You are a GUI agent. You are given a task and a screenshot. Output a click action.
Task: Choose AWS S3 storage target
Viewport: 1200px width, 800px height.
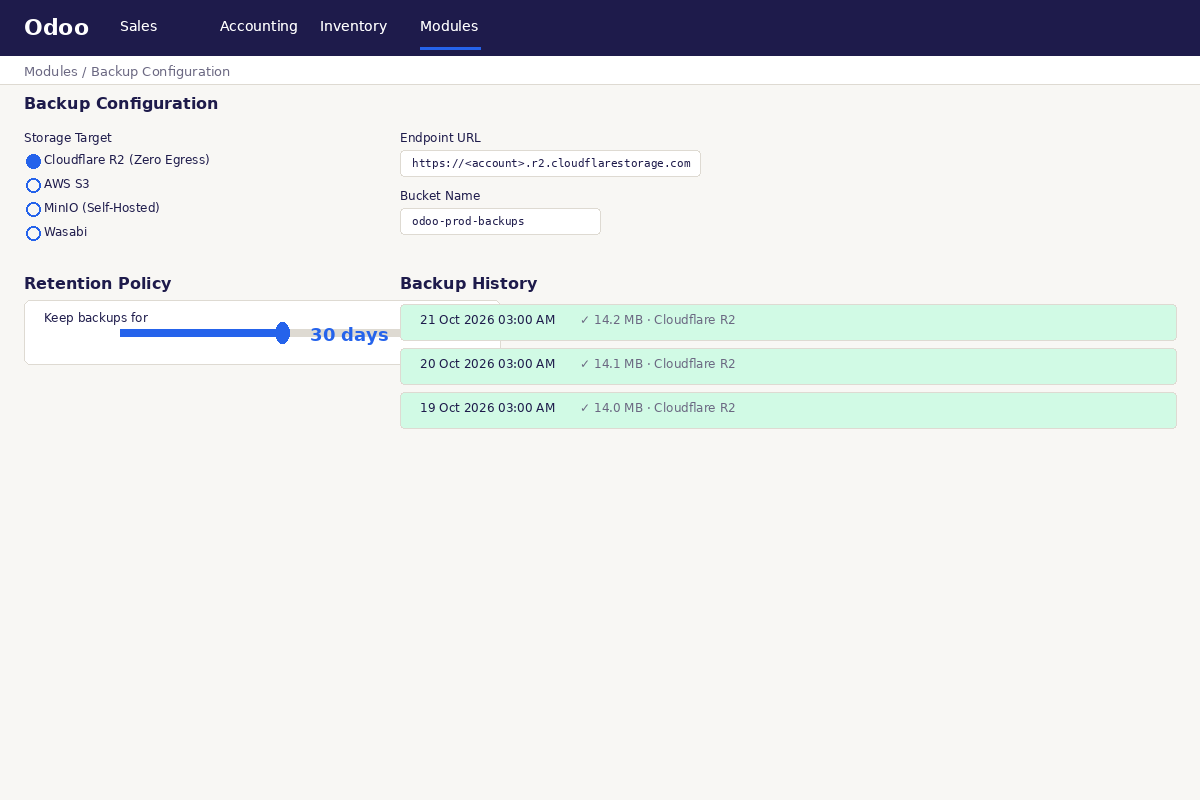pos(33,185)
